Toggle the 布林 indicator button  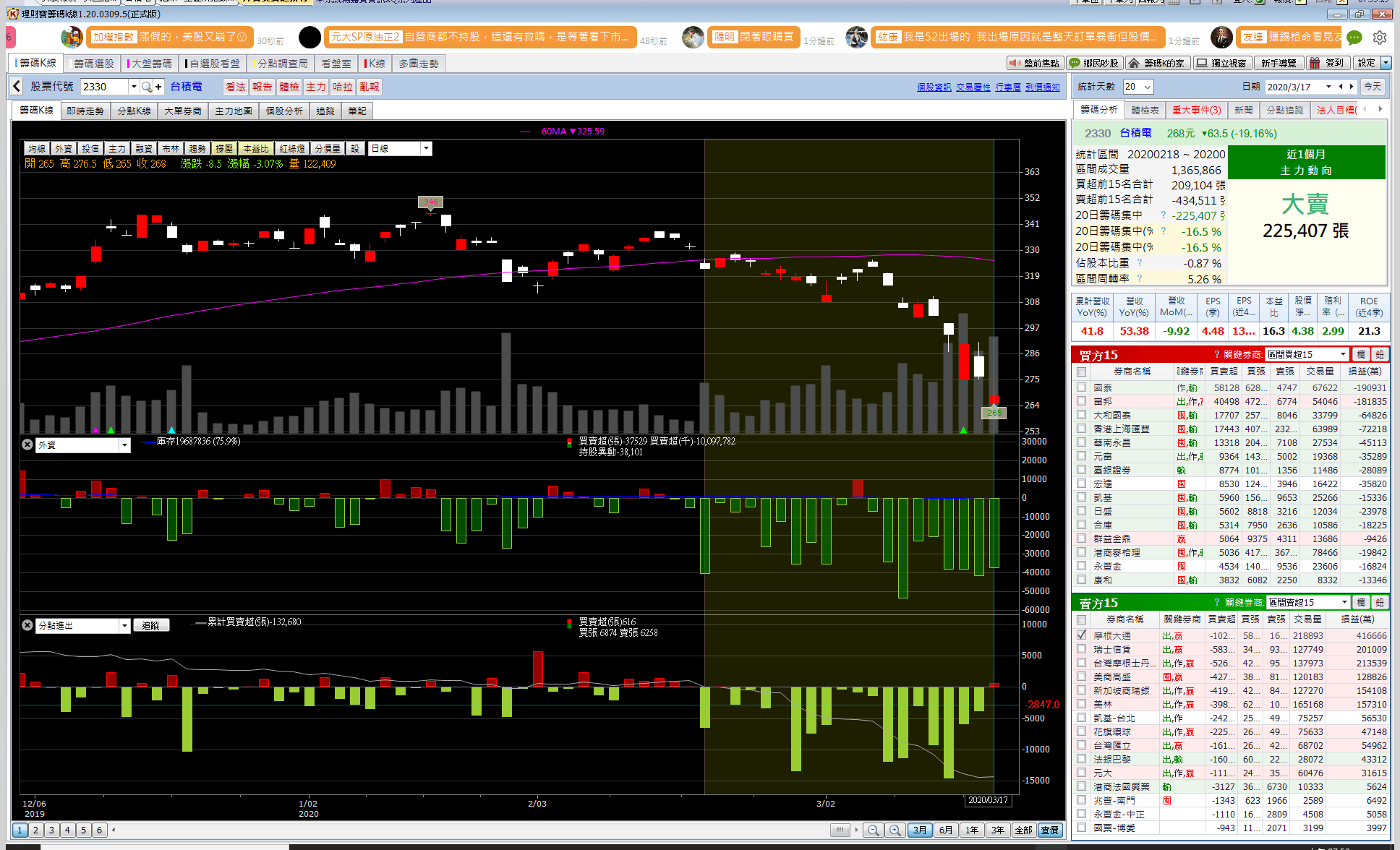(x=171, y=148)
